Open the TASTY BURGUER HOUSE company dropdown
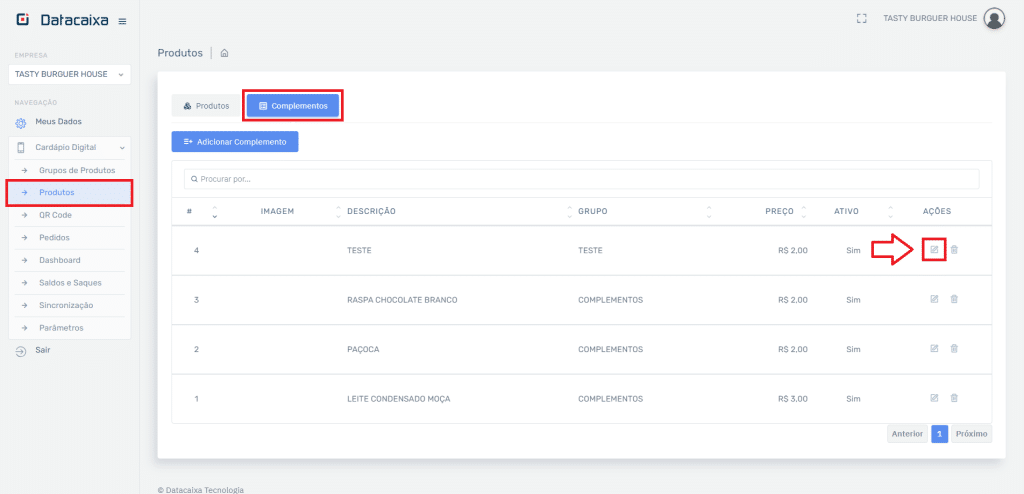1024x494 pixels. coord(69,74)
